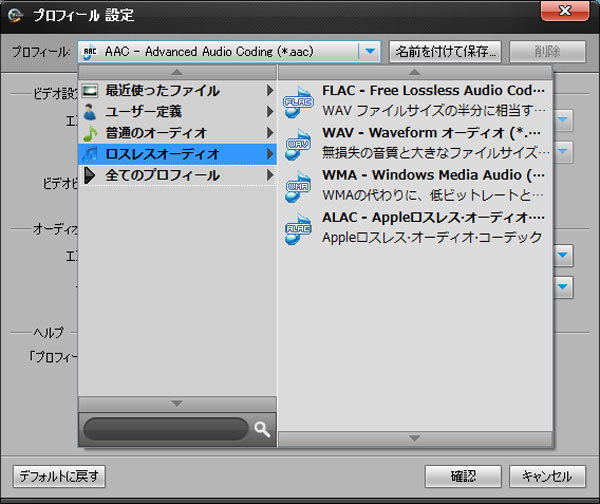This screenshot has width=600, height=504.
Task: Click into the profile search field
Action: (x=166, y=429)
